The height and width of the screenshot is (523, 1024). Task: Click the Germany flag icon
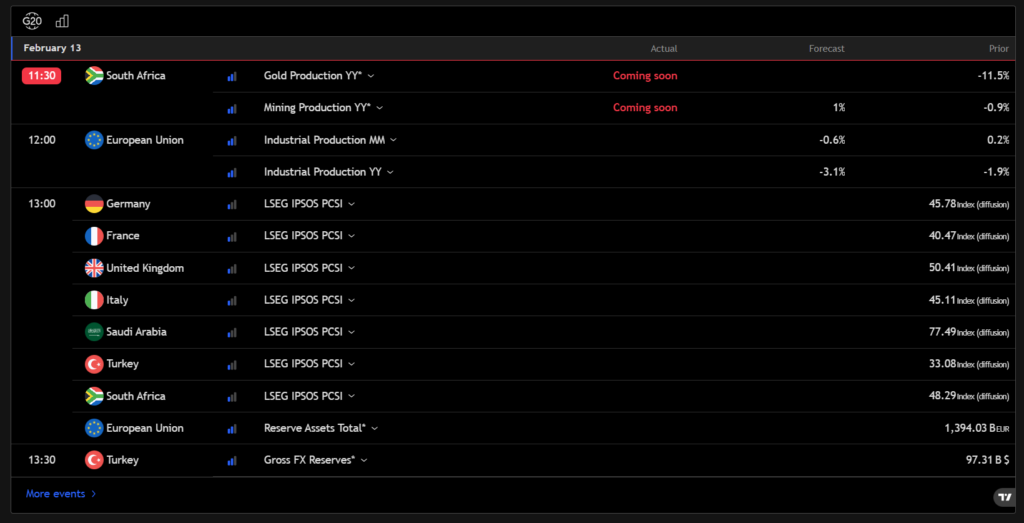click(x=95, y=204)
